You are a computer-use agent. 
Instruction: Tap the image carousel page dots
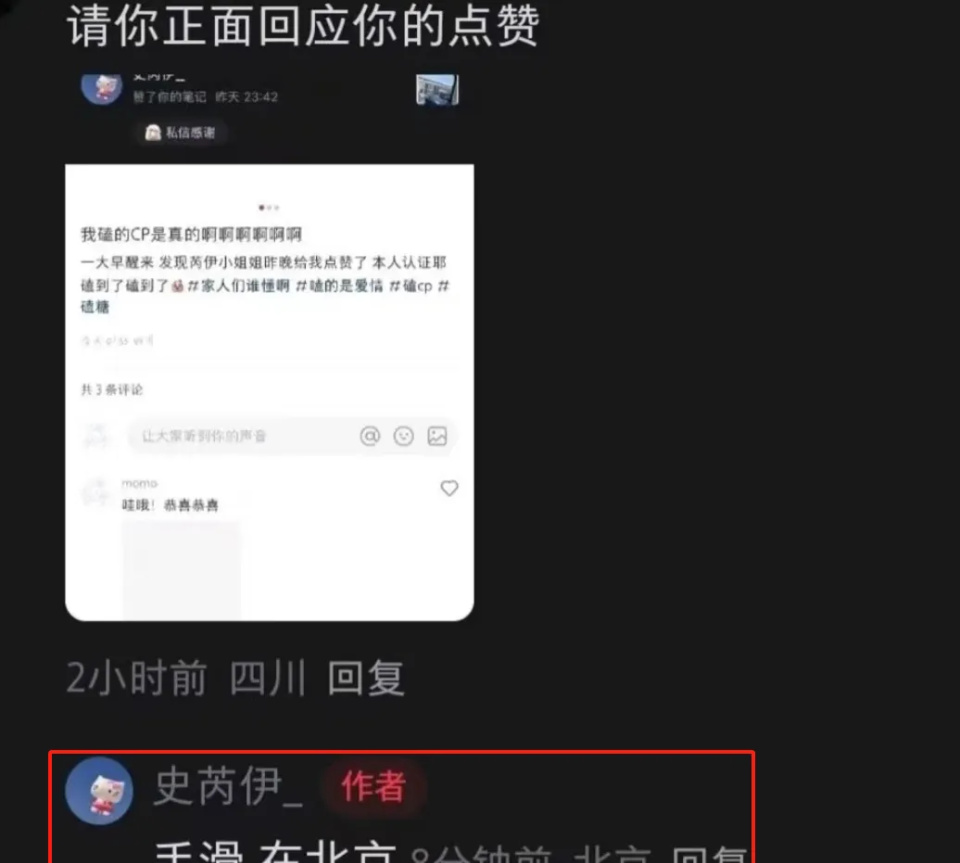269,207
